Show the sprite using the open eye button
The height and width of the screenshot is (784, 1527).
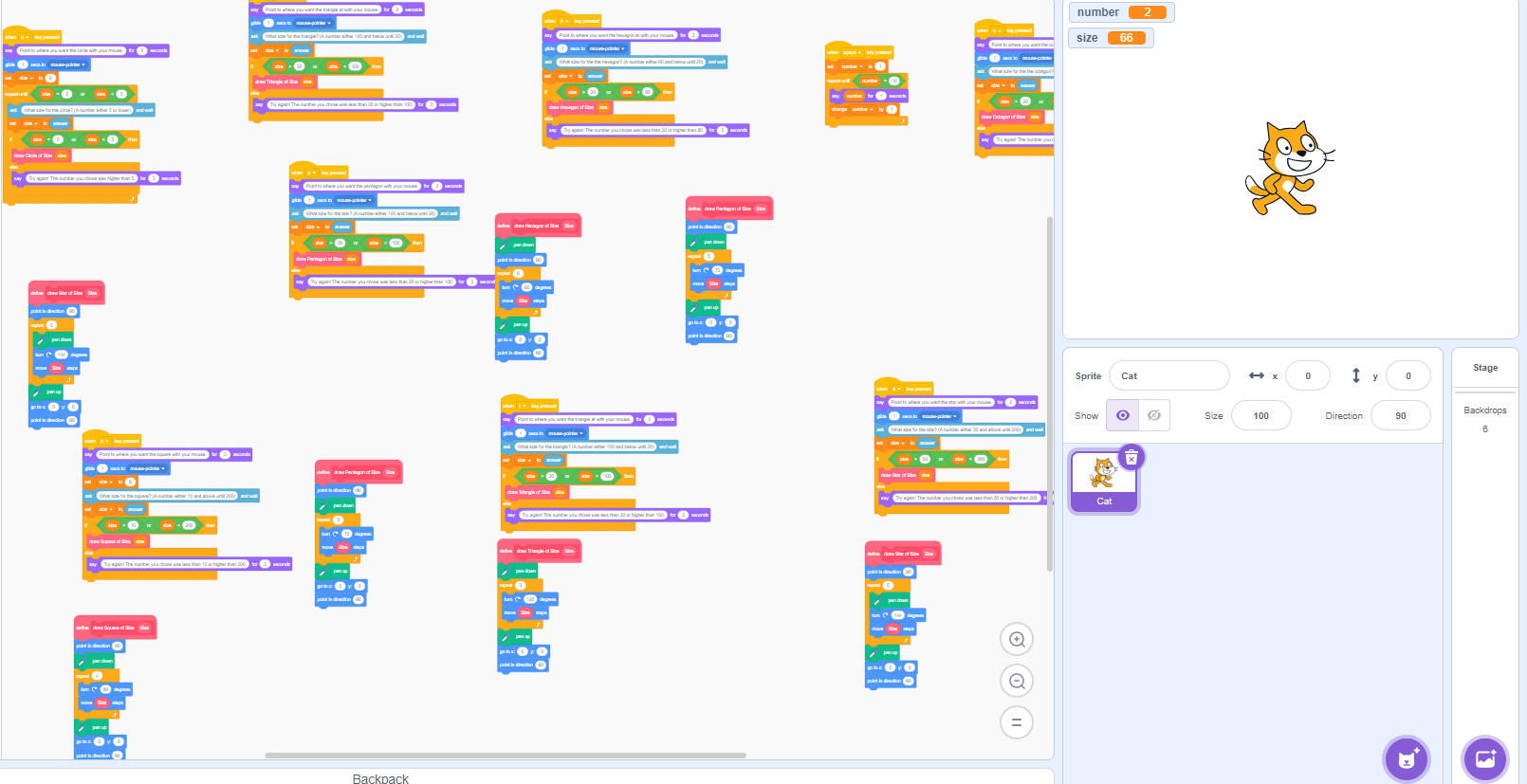click(1123, 415)
